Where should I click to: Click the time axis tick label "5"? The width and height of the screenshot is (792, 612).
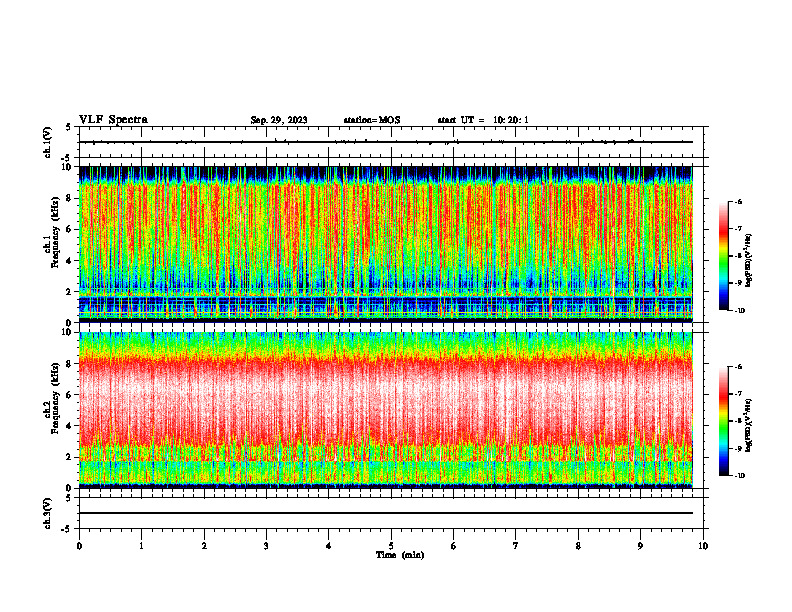391,546
